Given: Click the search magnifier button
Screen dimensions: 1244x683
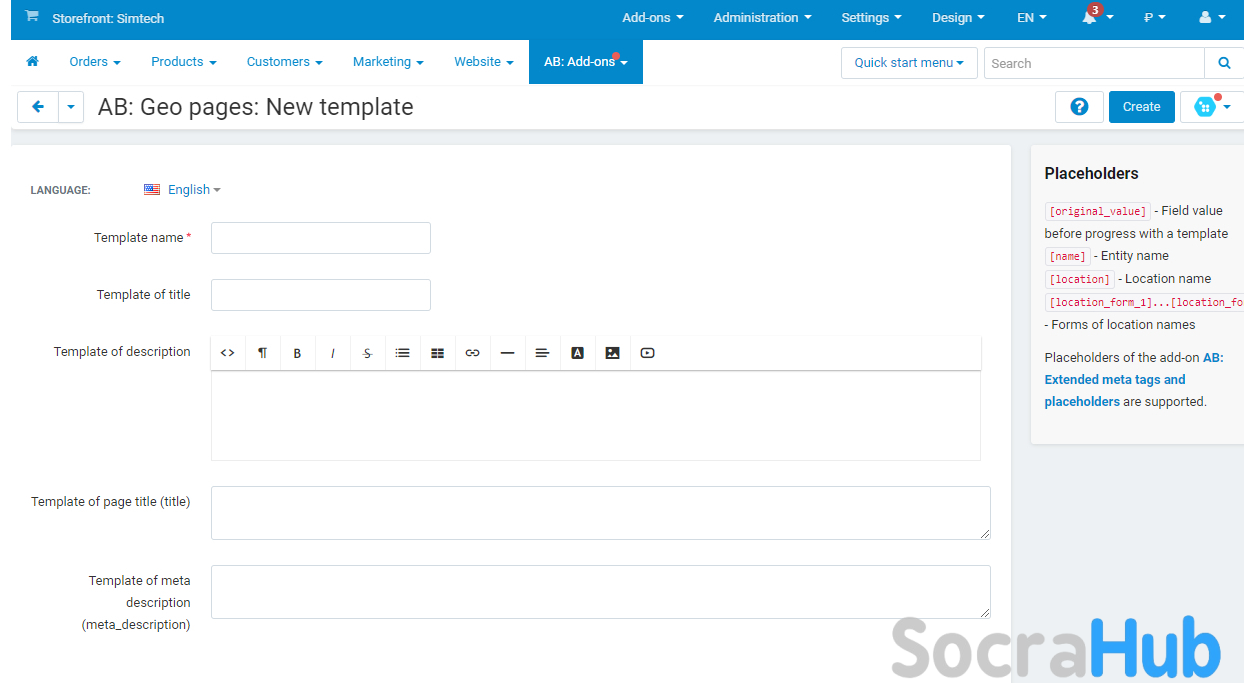Looking at the screenshot, I should click(1224, 63).
